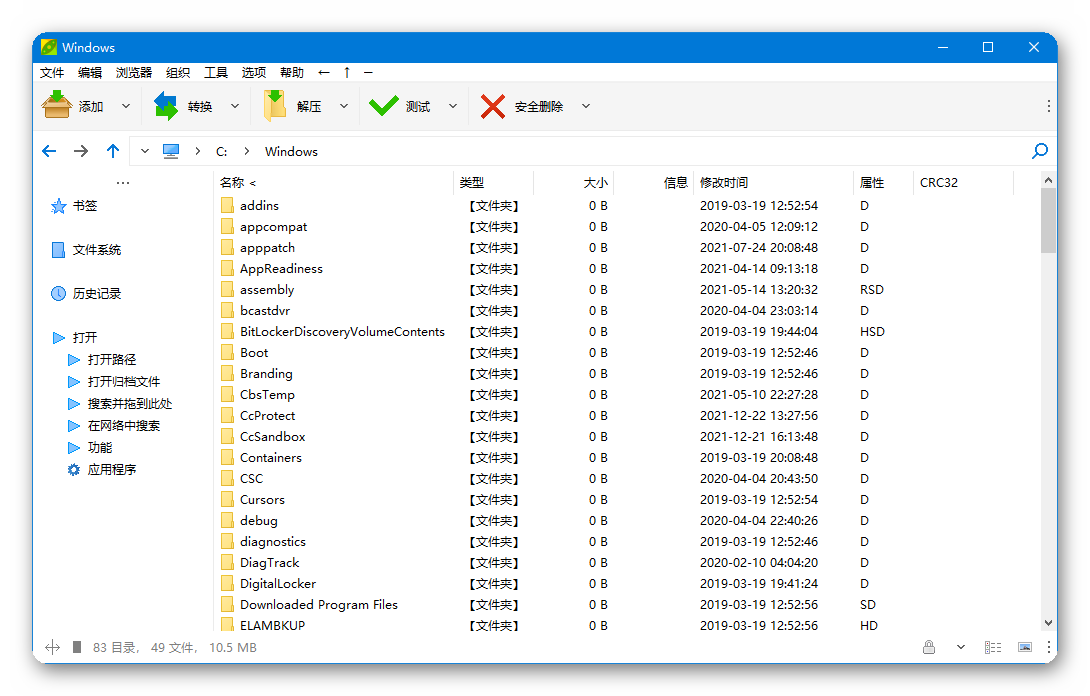Open the status bar style dropdown chevron
The height and width of the screenshot is (696, 1090).
click(961, 647)
